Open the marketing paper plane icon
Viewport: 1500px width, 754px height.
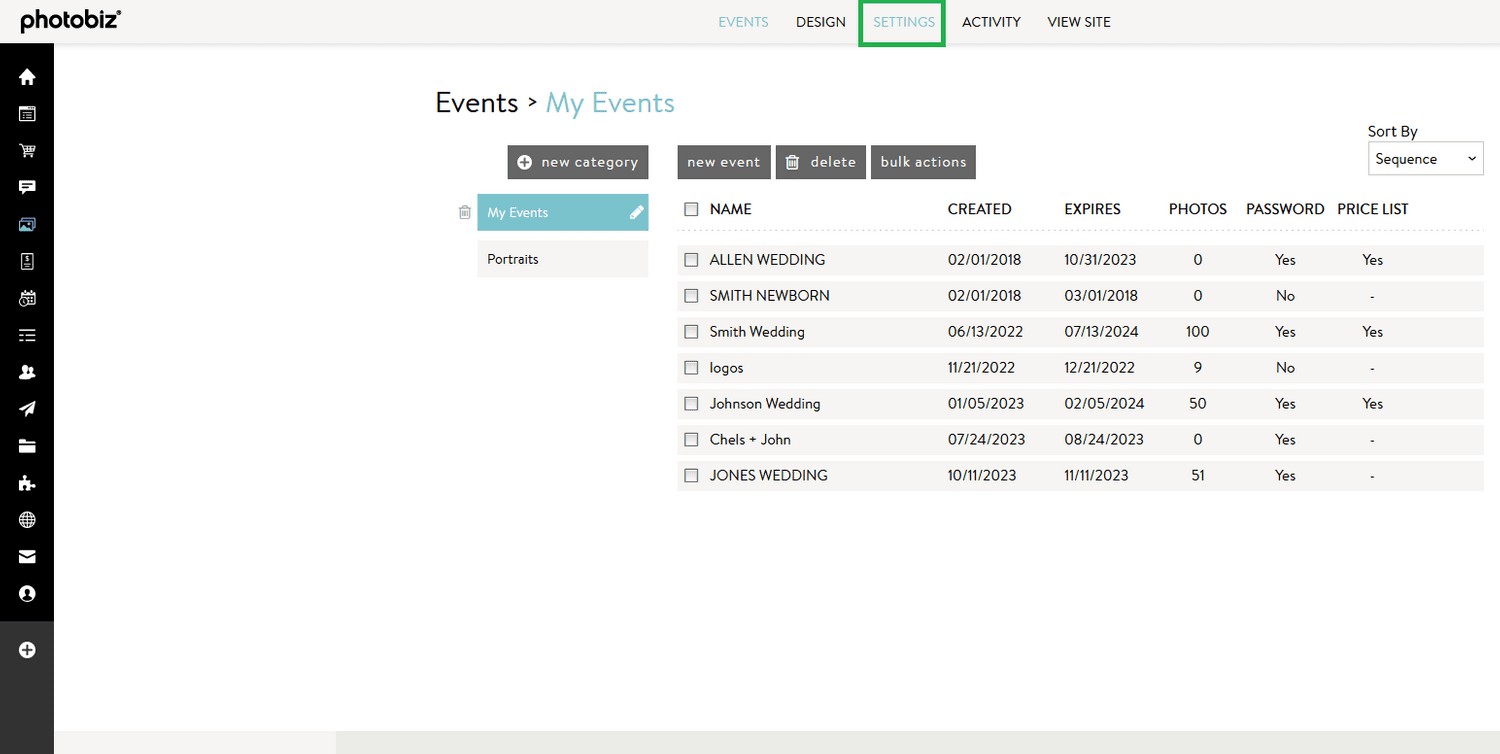(27, 409)
